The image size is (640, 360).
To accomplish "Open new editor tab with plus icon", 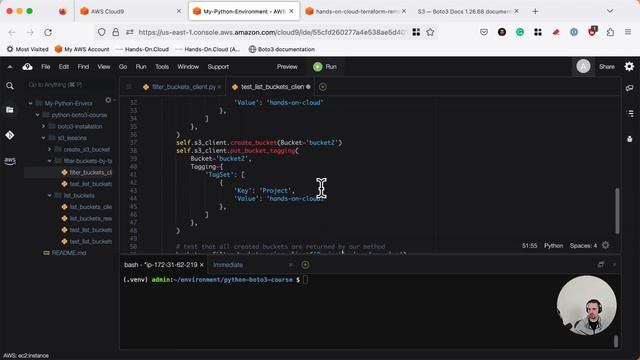I will coord(322,87).
